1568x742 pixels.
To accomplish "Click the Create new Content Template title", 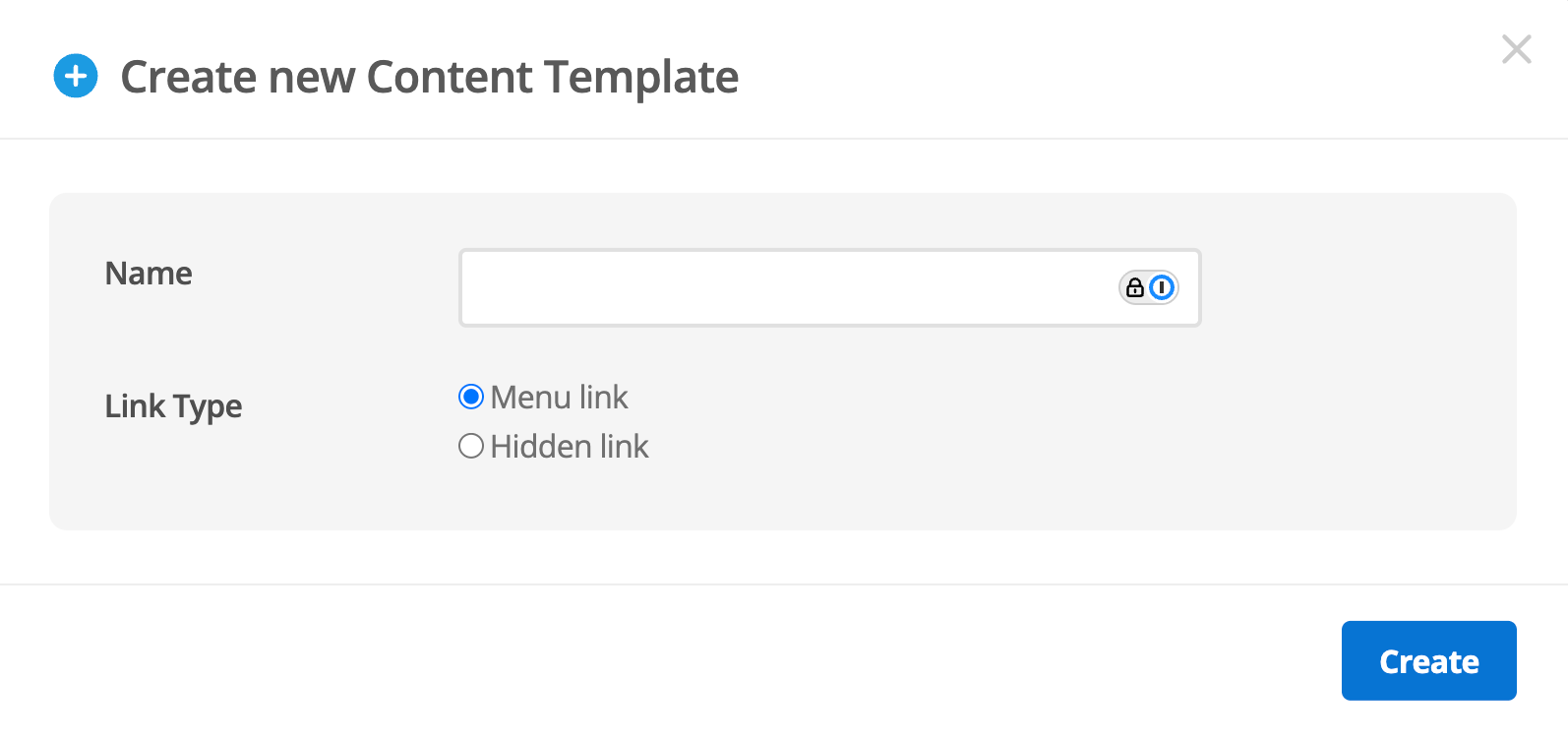I will 429,76.
